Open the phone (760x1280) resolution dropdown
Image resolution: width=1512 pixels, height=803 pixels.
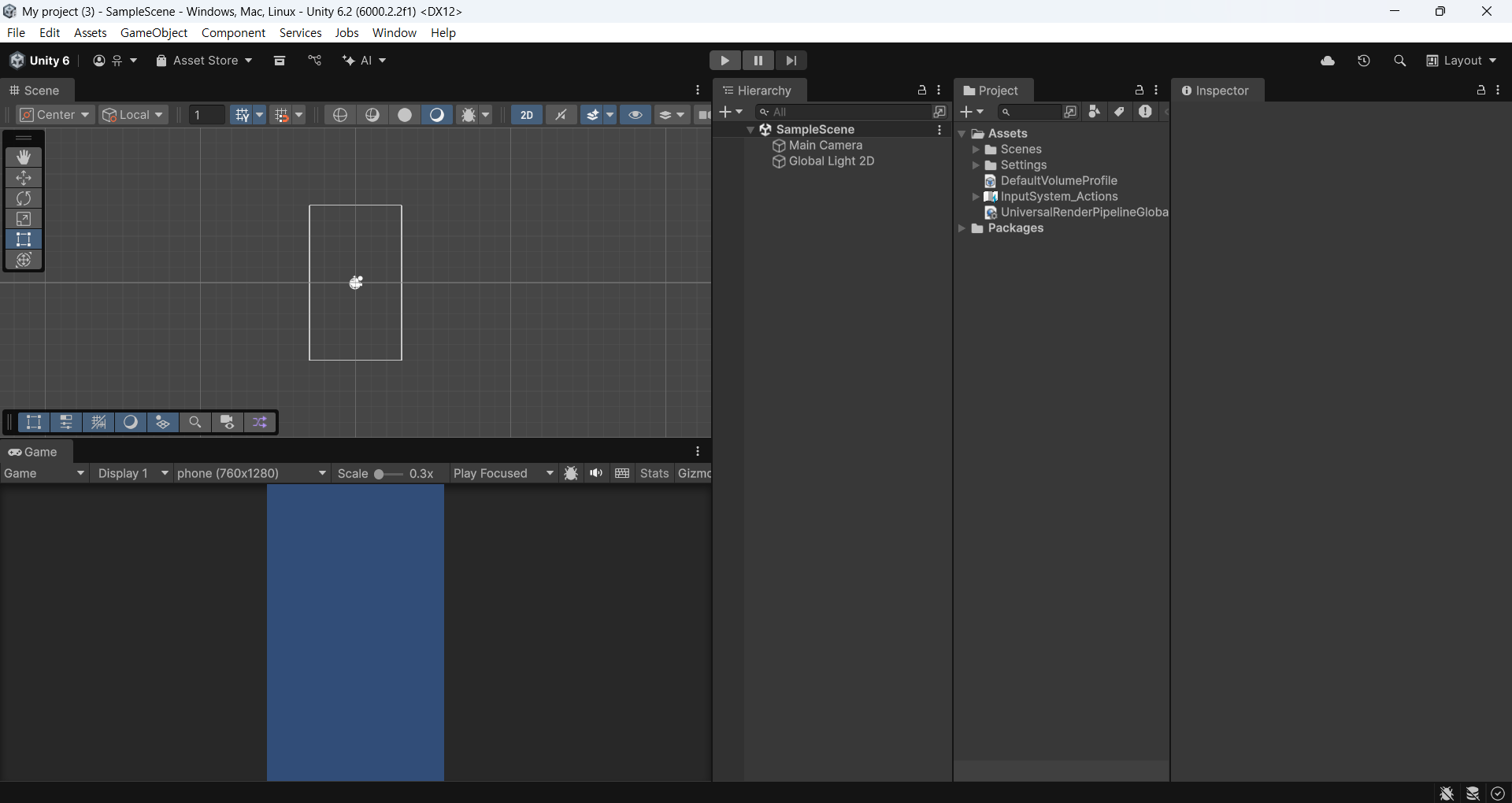252,473
